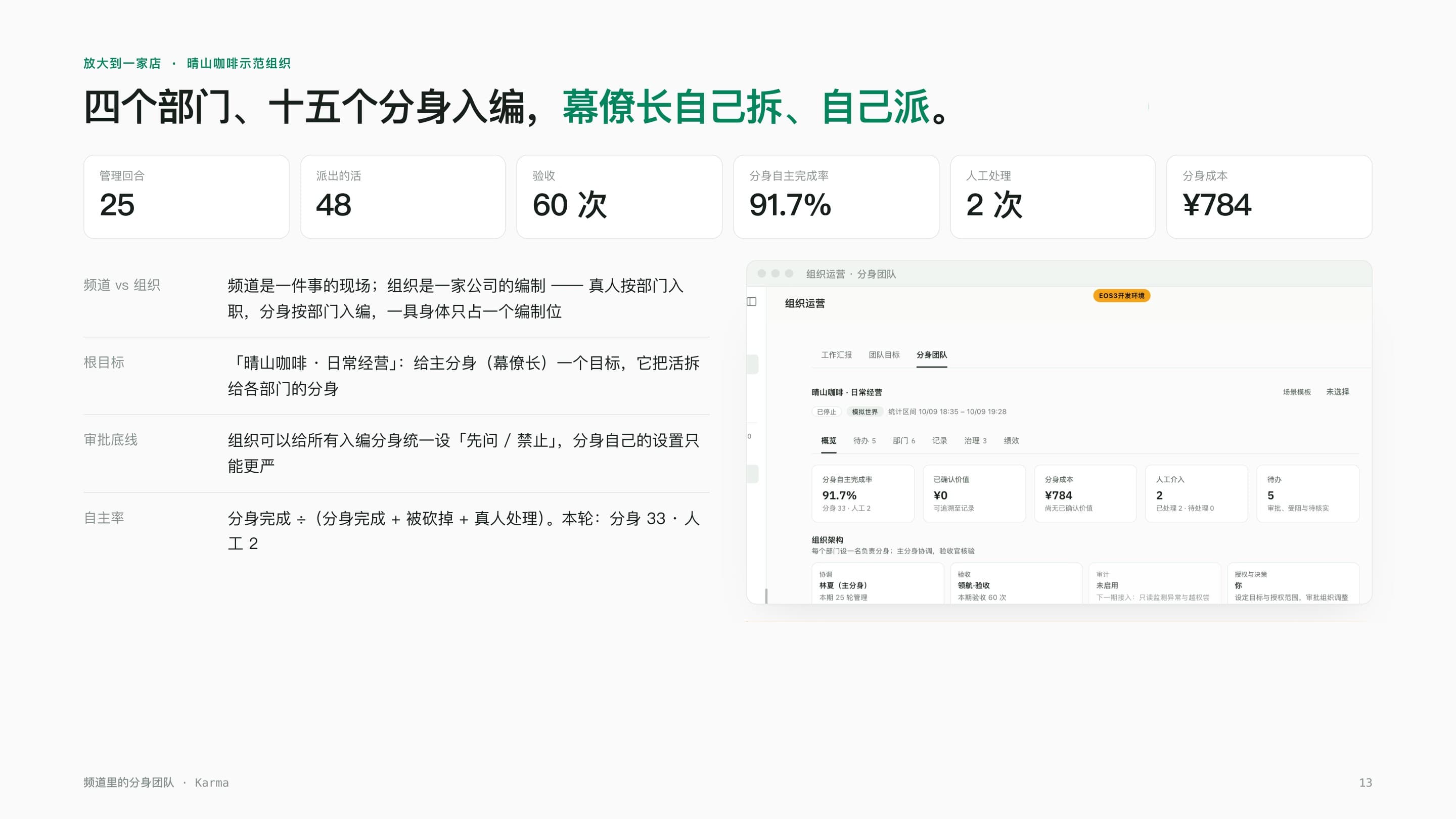
Task: Click the slide's 分身自主完成率 91.7% stat card
Action: click(836, 197)
